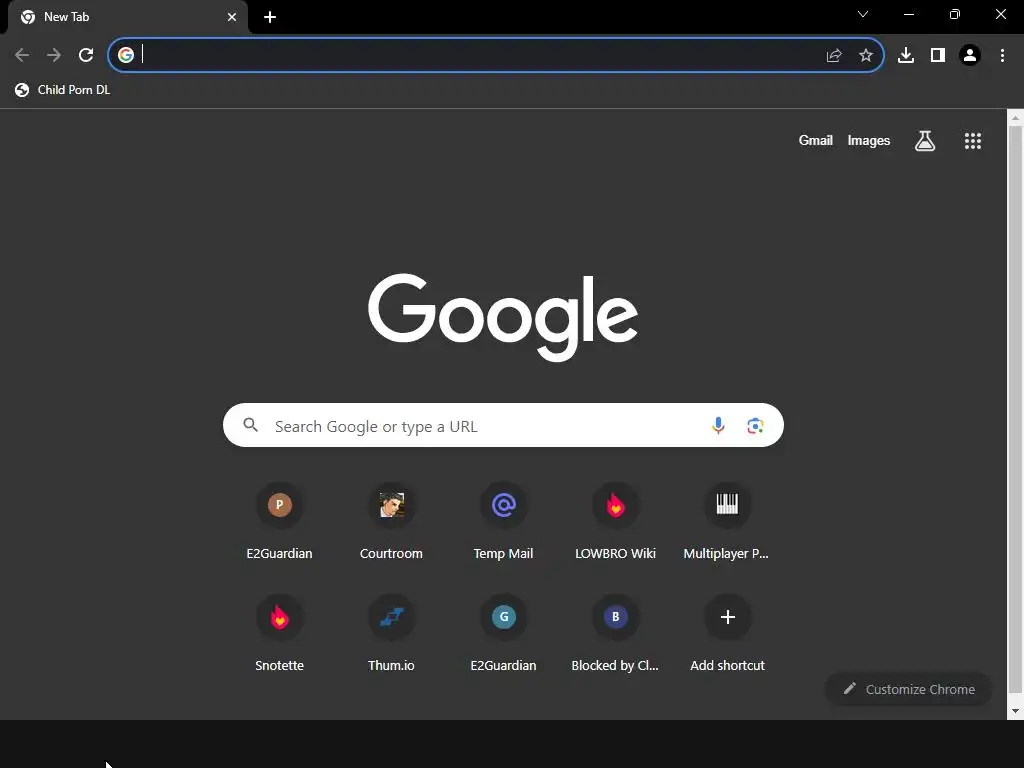Start voice search with the microphone
This screenshot has width=1024, height=768.
pos(718,425)
